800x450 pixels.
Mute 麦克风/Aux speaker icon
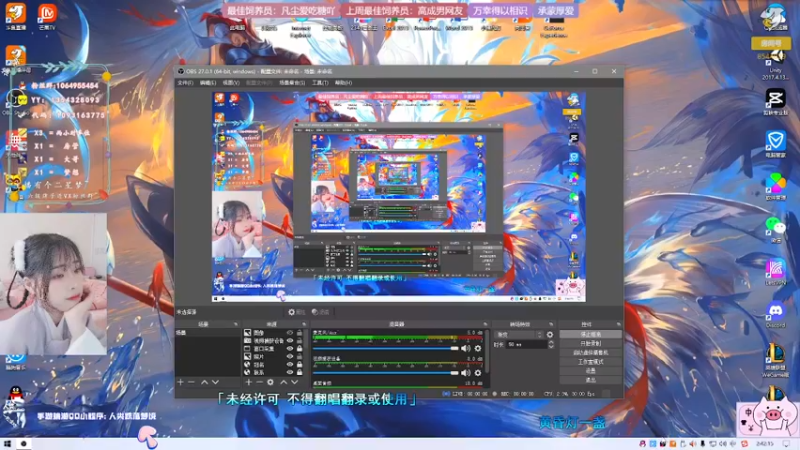[x=465, y=348]
